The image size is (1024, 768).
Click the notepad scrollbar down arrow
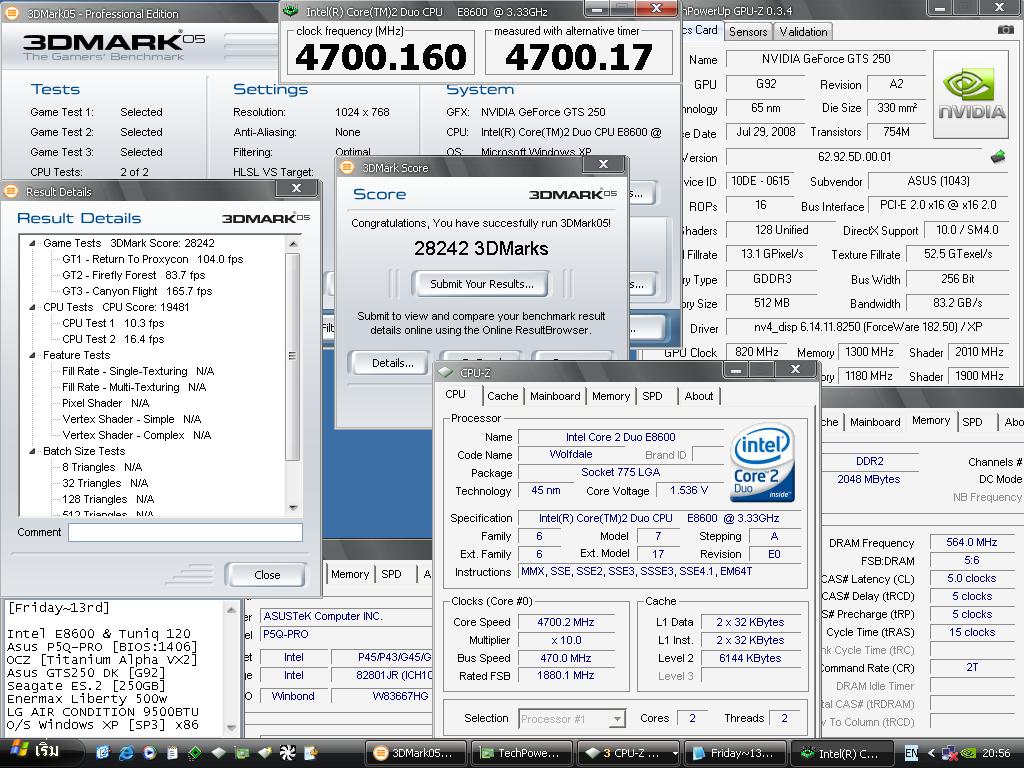click(x=231, y=727)
